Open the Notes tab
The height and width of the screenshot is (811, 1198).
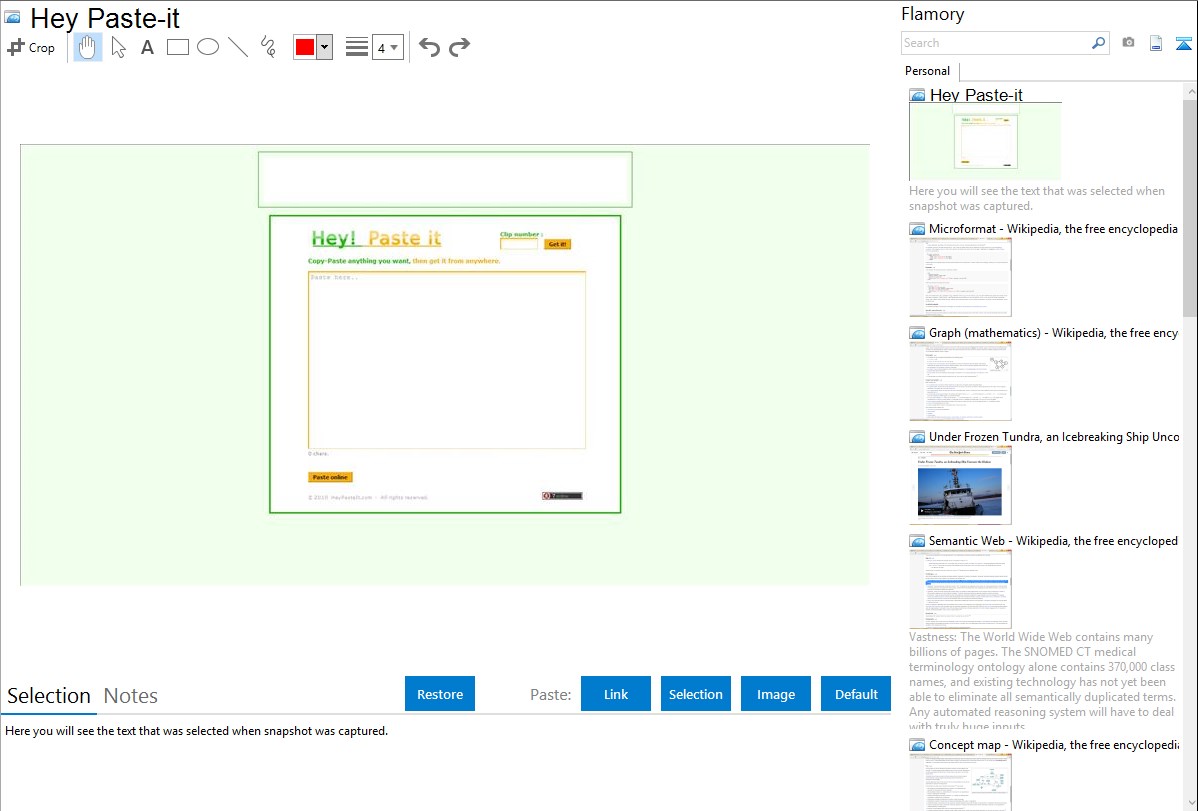pyautogui.click(x=131, y=696)
